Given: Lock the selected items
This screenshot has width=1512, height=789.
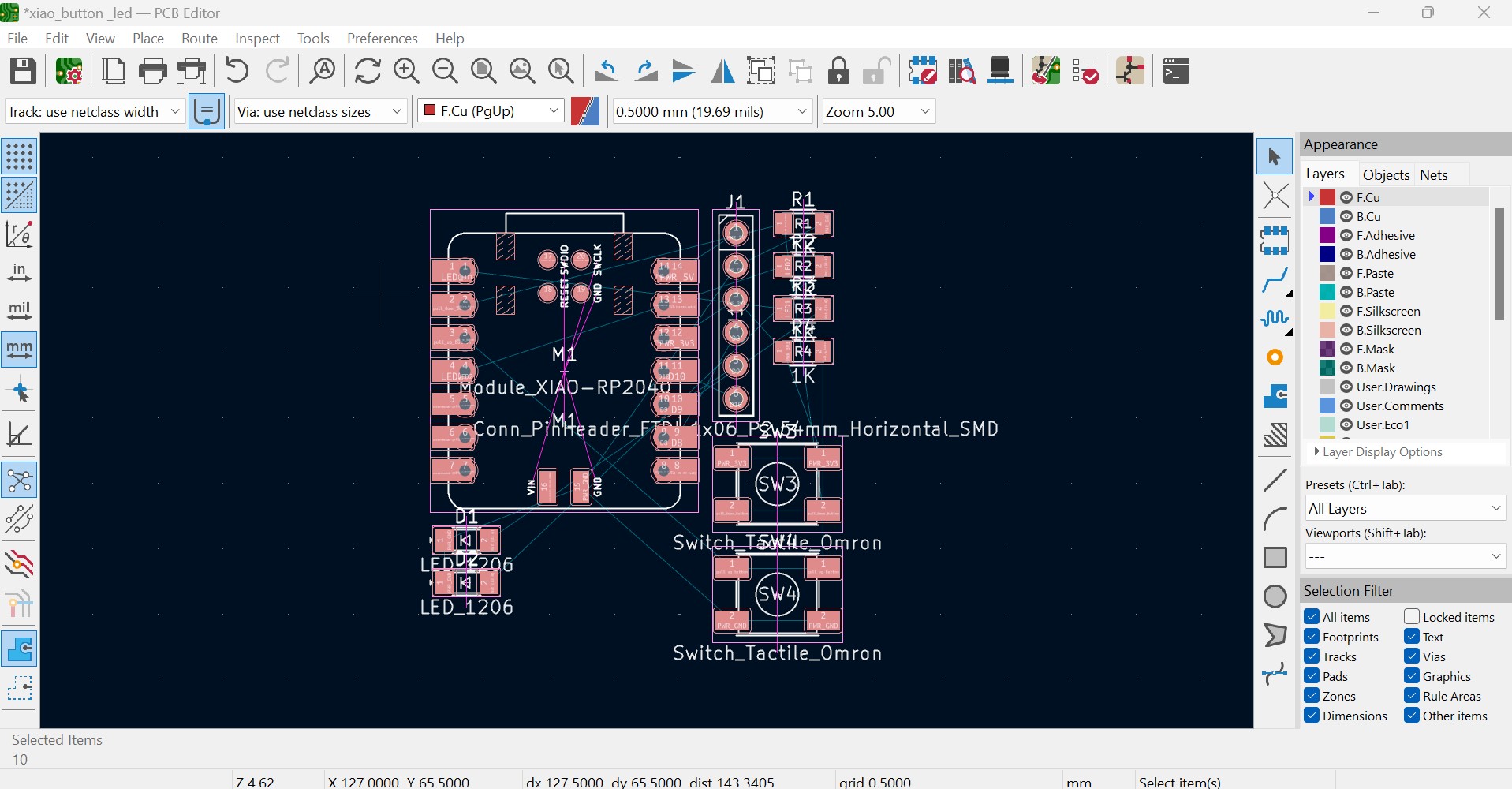Looking at the screenshot, I should point(838,71).
